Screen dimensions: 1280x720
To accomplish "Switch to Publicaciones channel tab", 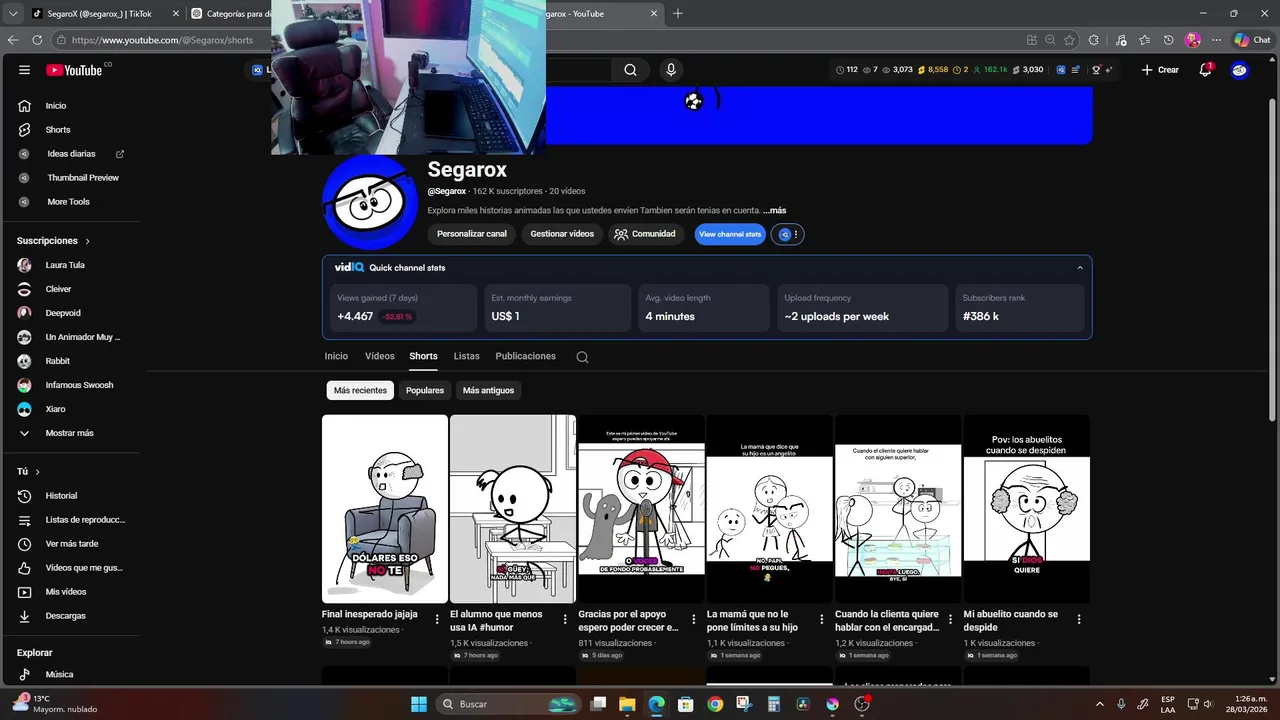I will click(526, 356).
